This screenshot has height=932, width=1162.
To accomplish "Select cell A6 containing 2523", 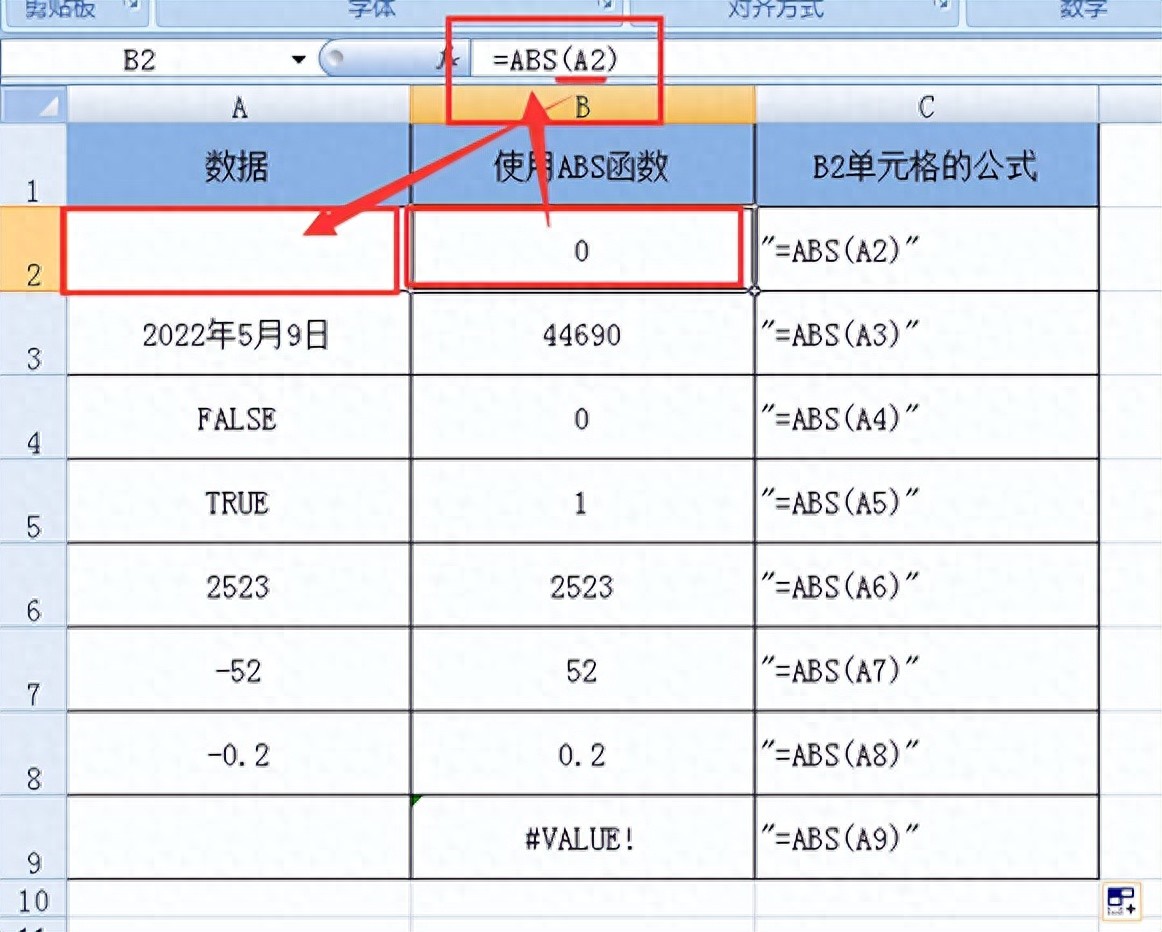I will click(x=239, y=585).
